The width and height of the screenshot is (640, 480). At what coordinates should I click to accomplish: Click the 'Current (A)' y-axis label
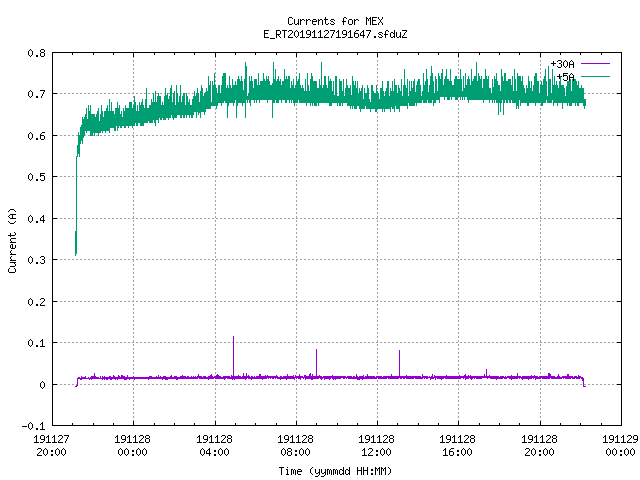[12, 240]
